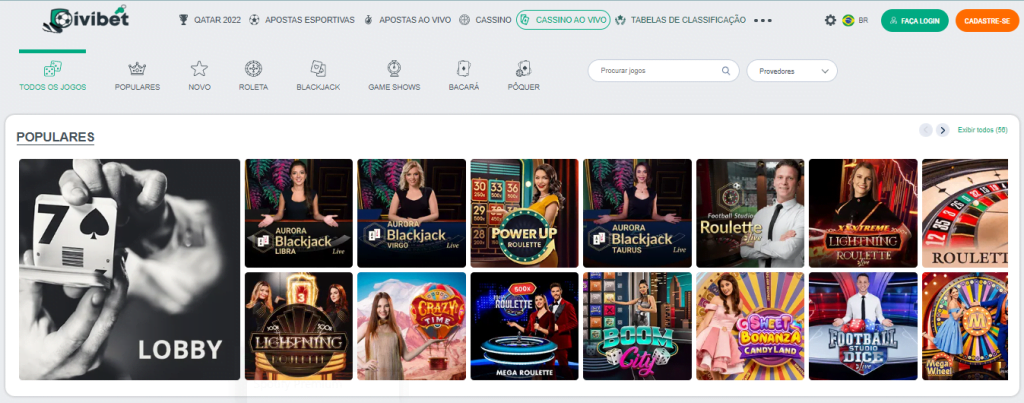This screenshot has width=1024, height=403.
Task: Click the Ivibet logo
Action: click(x=88, y=19)
